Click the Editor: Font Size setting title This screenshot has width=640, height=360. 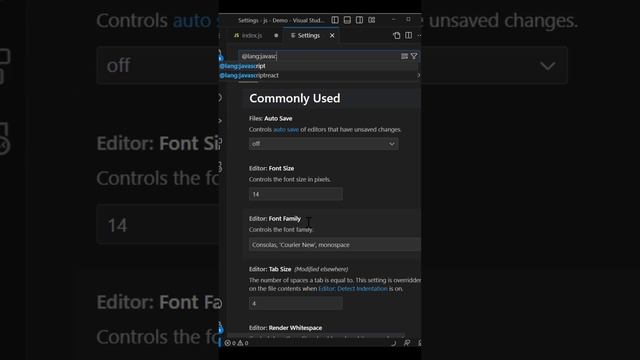tap(271, 168)
